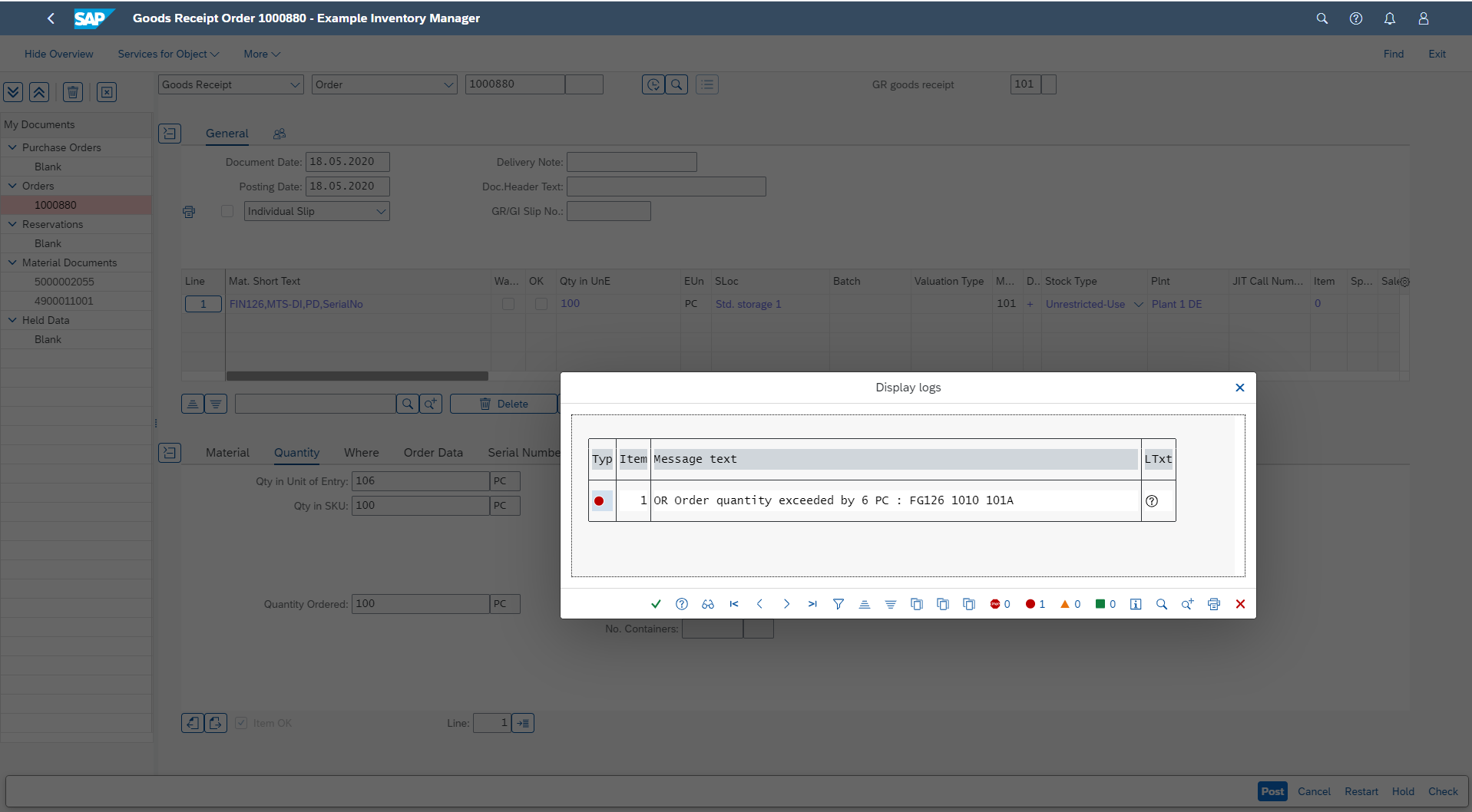Click the search icon in logs toolbar
The height and width of the screenshot is (812, 1472).
pyautogui.click(x=1162, y=604)
